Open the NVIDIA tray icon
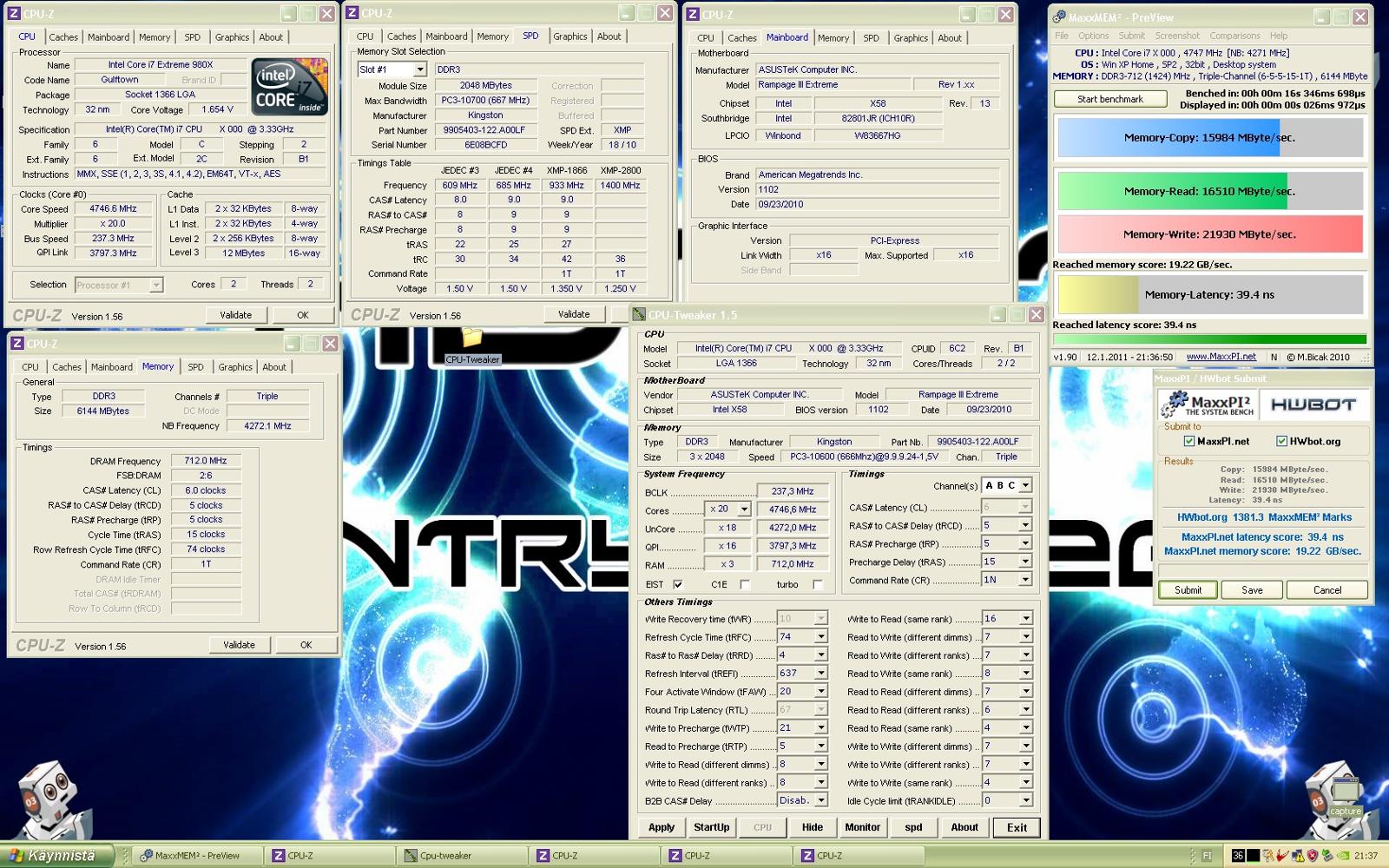The width and height of the screenshot is (1389, 868). pyautogui.click(x=1343, y=855)
